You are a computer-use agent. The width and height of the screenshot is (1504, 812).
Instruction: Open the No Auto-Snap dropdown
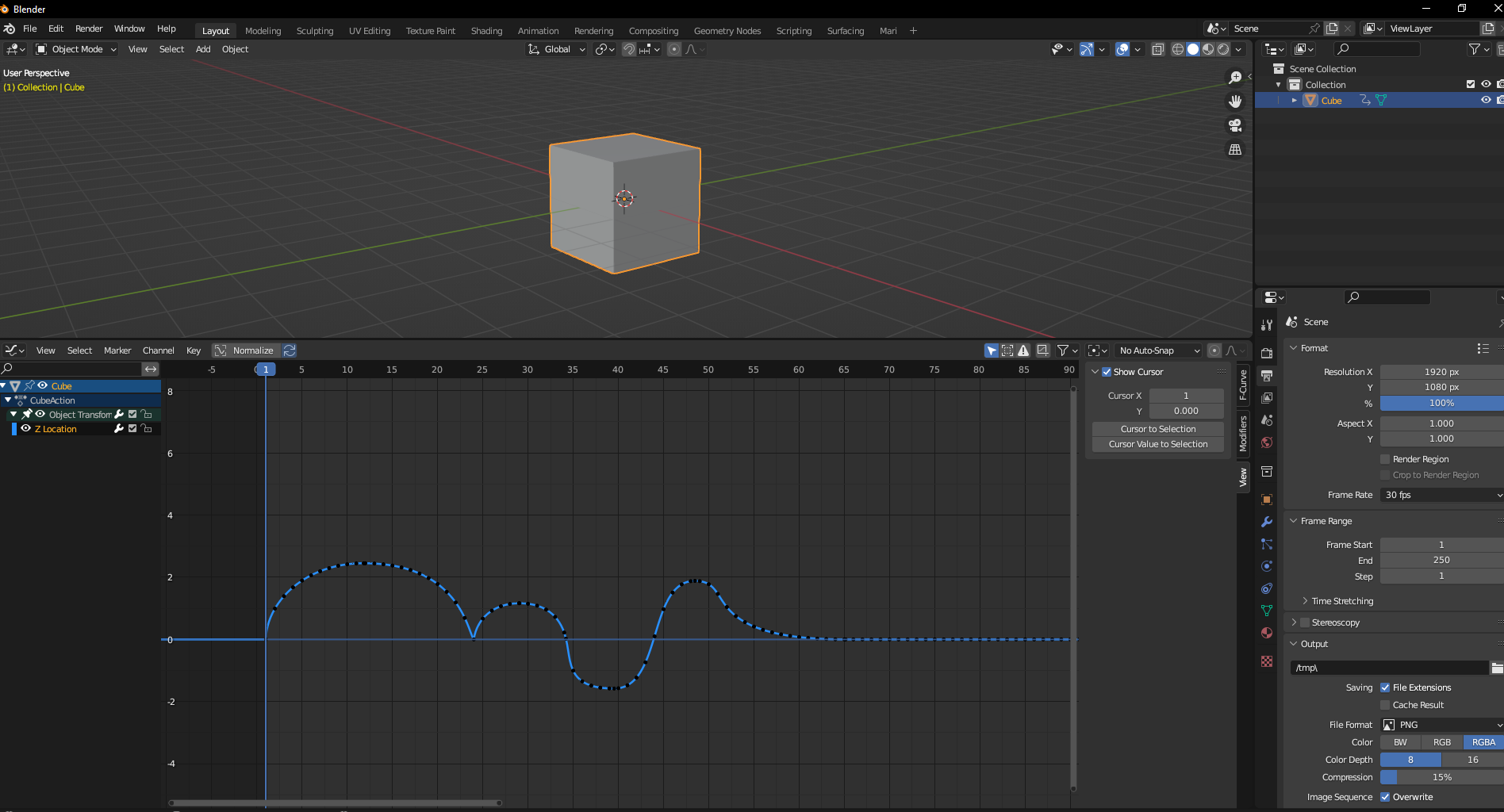[1159, 350]
